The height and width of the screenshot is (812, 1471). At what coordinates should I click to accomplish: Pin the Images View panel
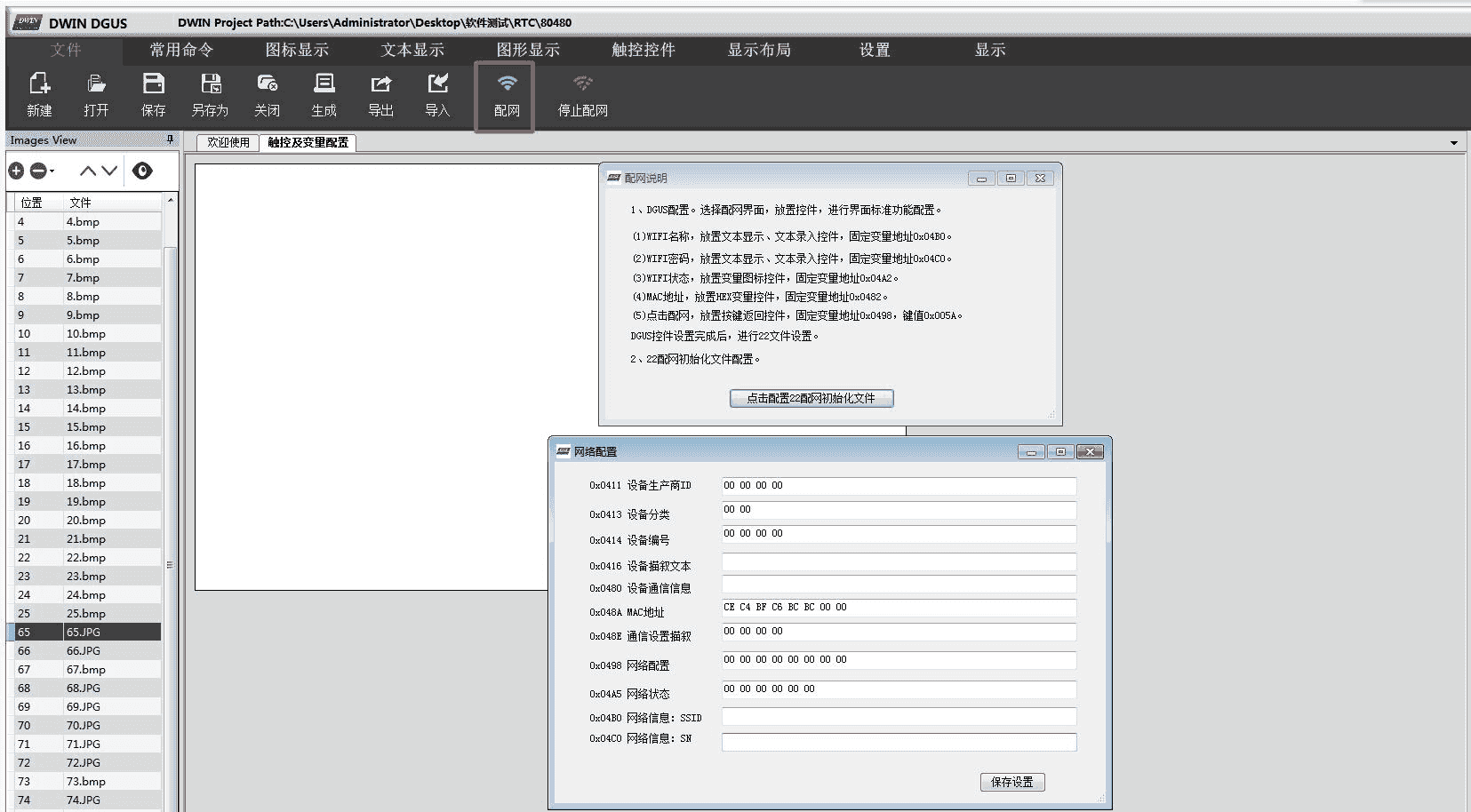(170, 139)
